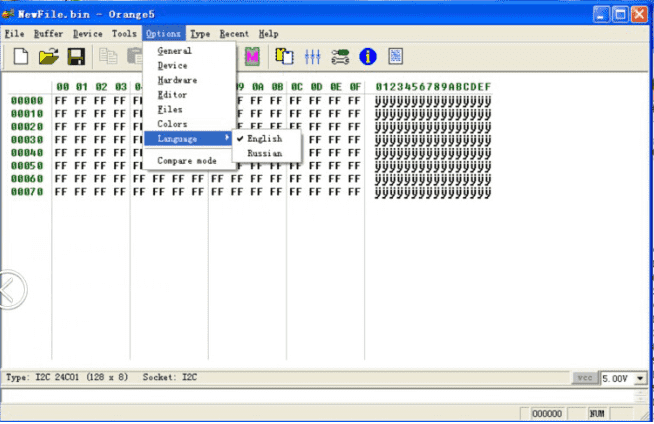Select Compare mode option

190,161
